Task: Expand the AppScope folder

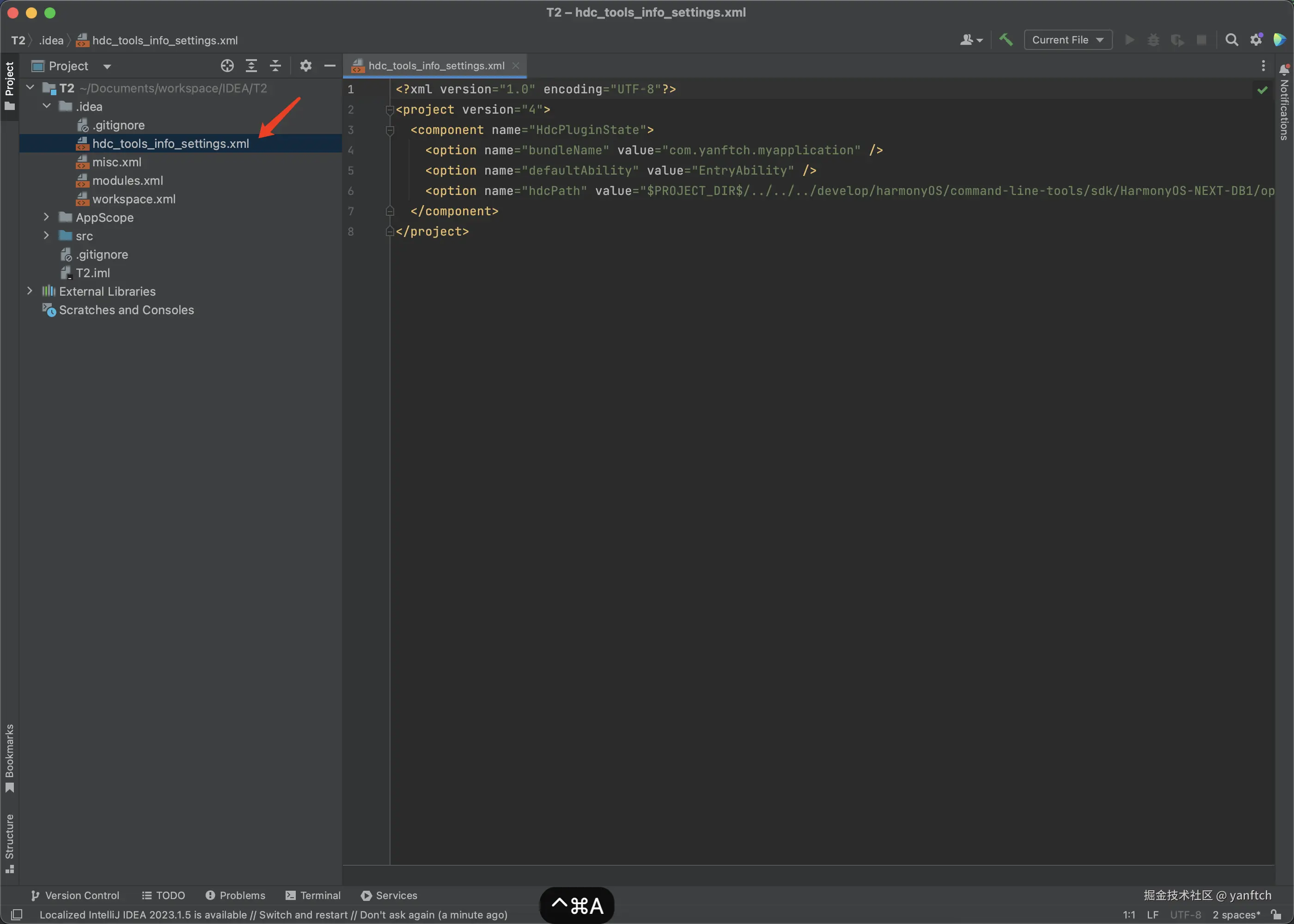Action: (47, 217)
